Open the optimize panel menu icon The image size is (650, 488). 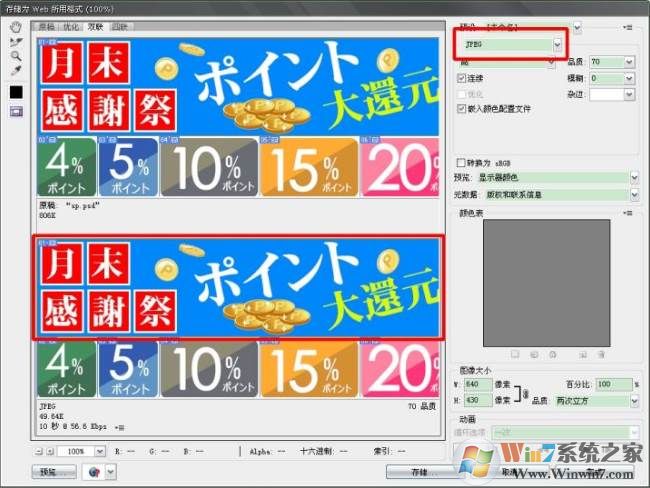pyautogui.click(x=628, y=28)
